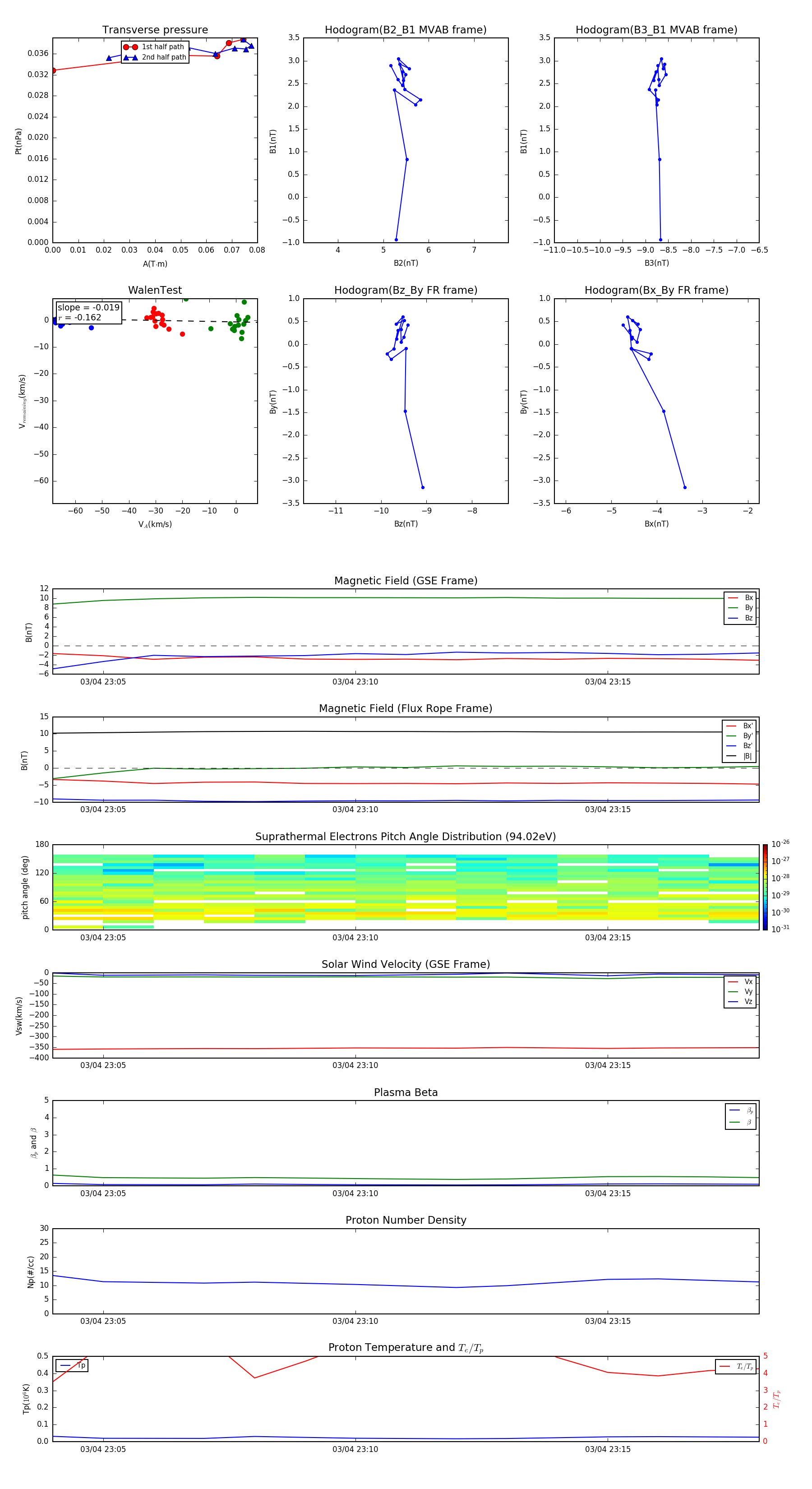This screenshot has height=1489, width=812.
Task: Click the 'Bx(nT)' x-axis label
Action: click(x=656, y=524)
